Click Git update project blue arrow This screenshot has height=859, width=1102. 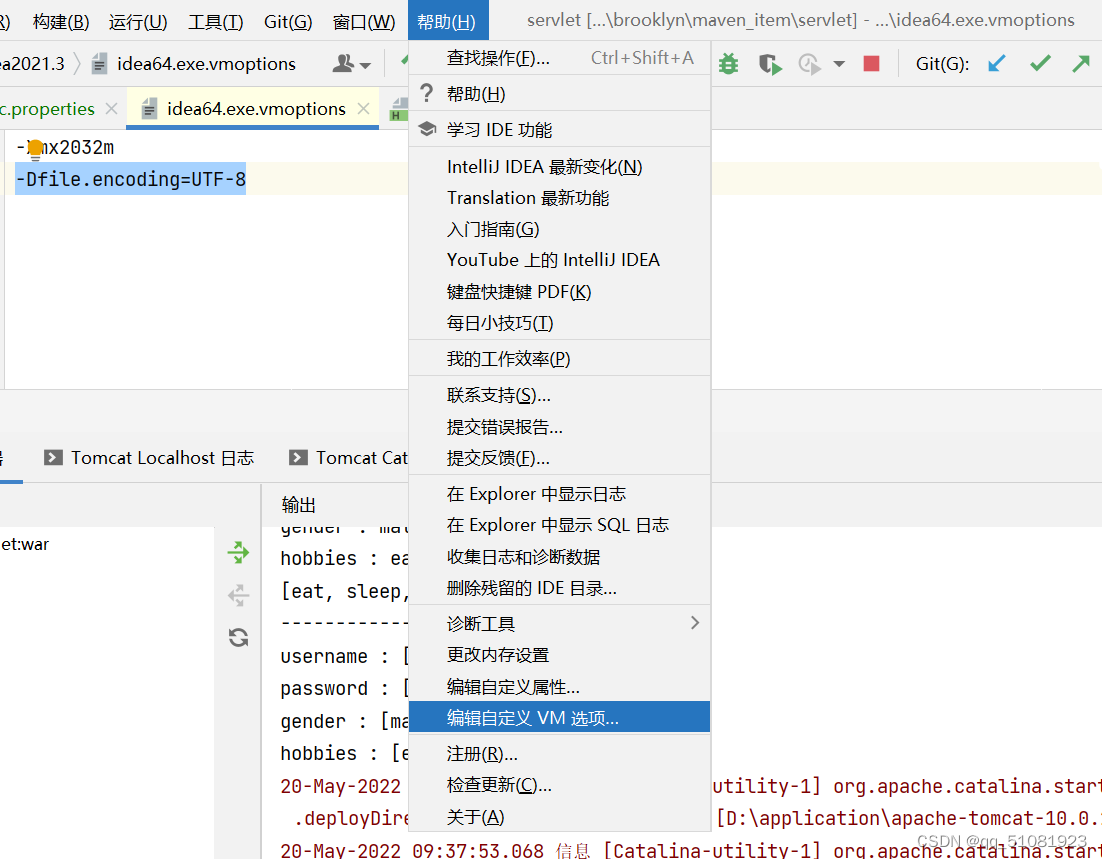pyautogui.click(x=997, y=64)
